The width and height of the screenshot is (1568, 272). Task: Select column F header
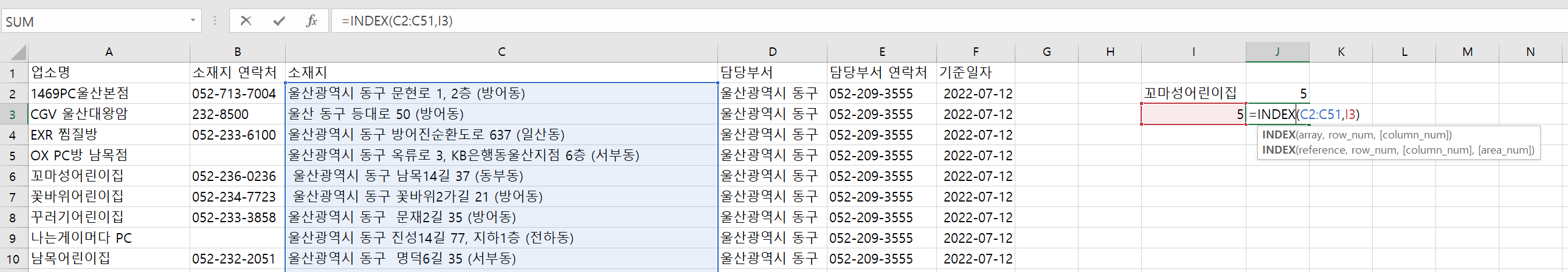pyautogui.click(x=976, y=52)
